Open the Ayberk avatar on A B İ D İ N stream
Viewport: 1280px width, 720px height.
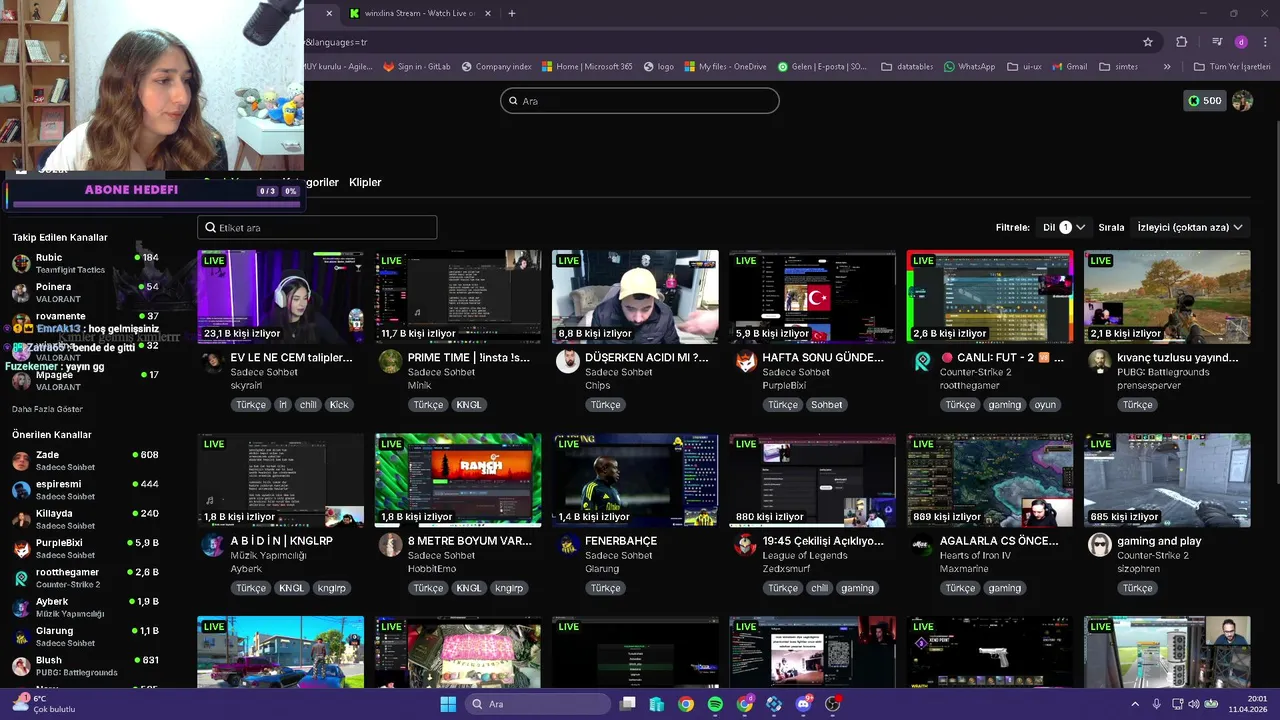(213, 545)
